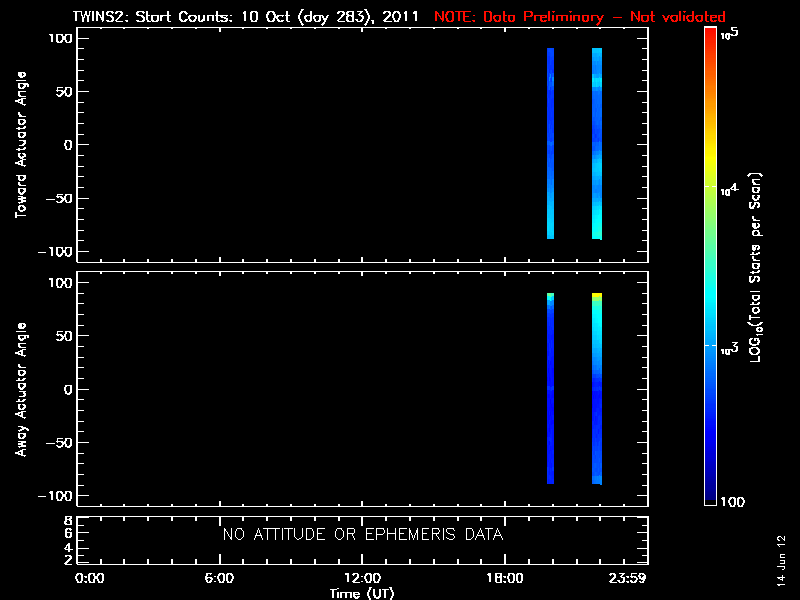Click the first data strip in Away panel

pos(551,388)
